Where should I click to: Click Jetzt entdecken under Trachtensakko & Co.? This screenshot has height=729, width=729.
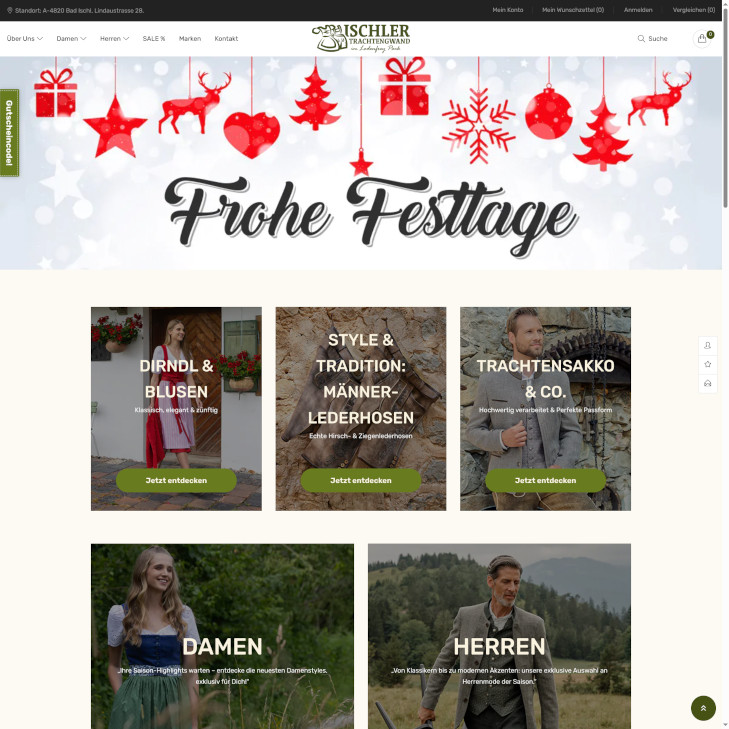545,480
